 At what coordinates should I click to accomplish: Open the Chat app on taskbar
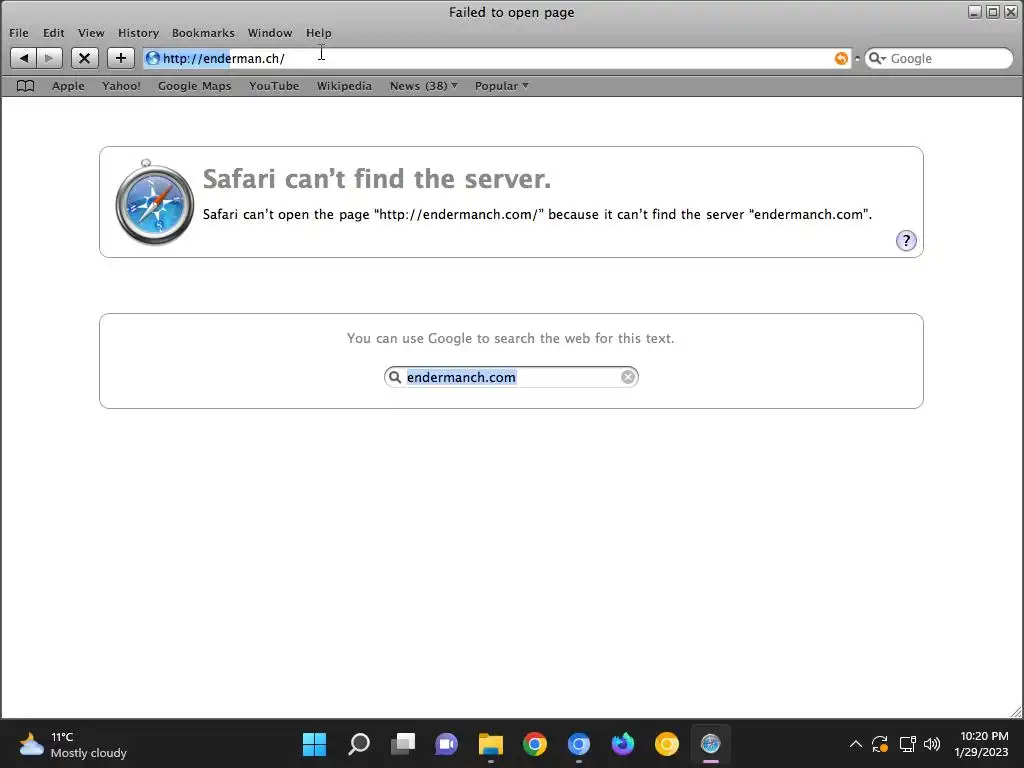[447, 744]
